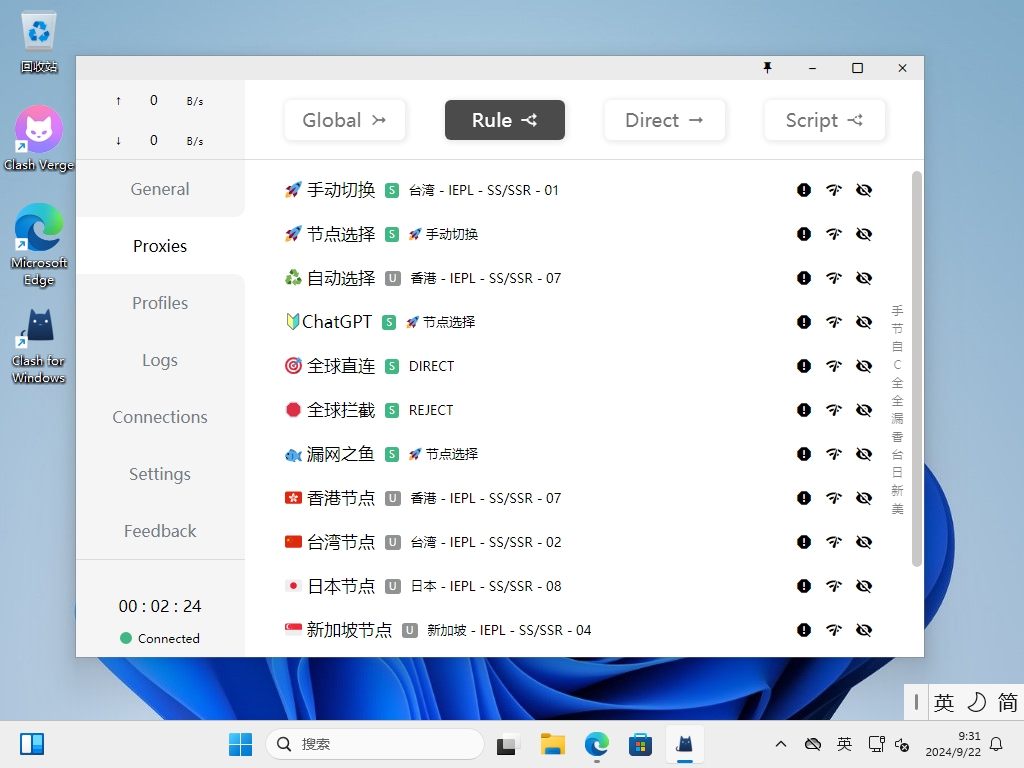Expand the 漏网之鱼 proxy group
The width and height of the screenshot is (1024, 768).
tap(340, 454)
